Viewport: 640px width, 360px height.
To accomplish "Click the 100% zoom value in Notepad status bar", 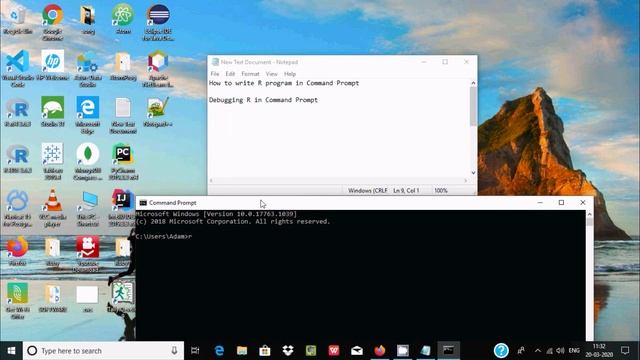I will [x=441, y=191].
